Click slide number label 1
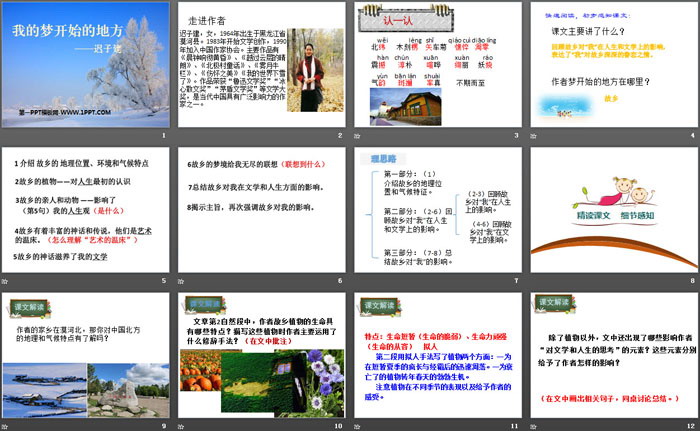Screen dimensions: 700x431 click(x=164, y=135)
